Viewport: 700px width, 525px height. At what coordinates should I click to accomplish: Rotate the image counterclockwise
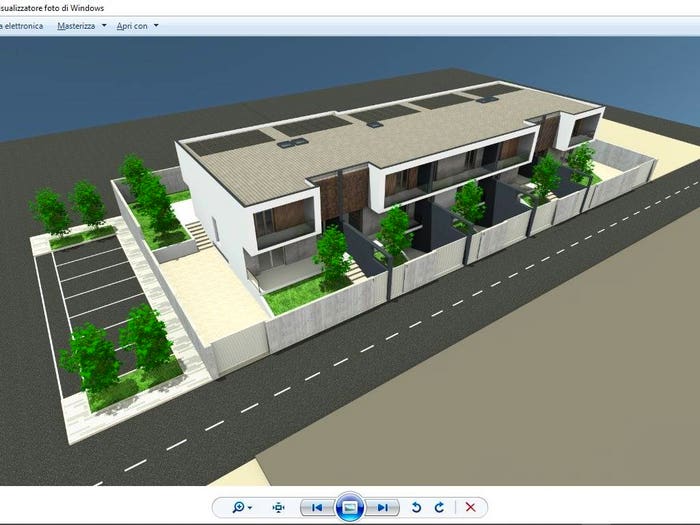click(x=416, y=508)
